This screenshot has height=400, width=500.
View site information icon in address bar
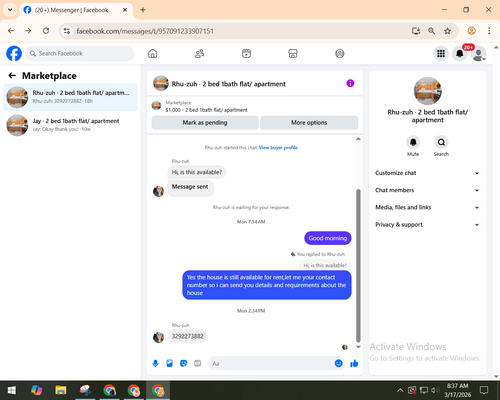pos(67,31)
